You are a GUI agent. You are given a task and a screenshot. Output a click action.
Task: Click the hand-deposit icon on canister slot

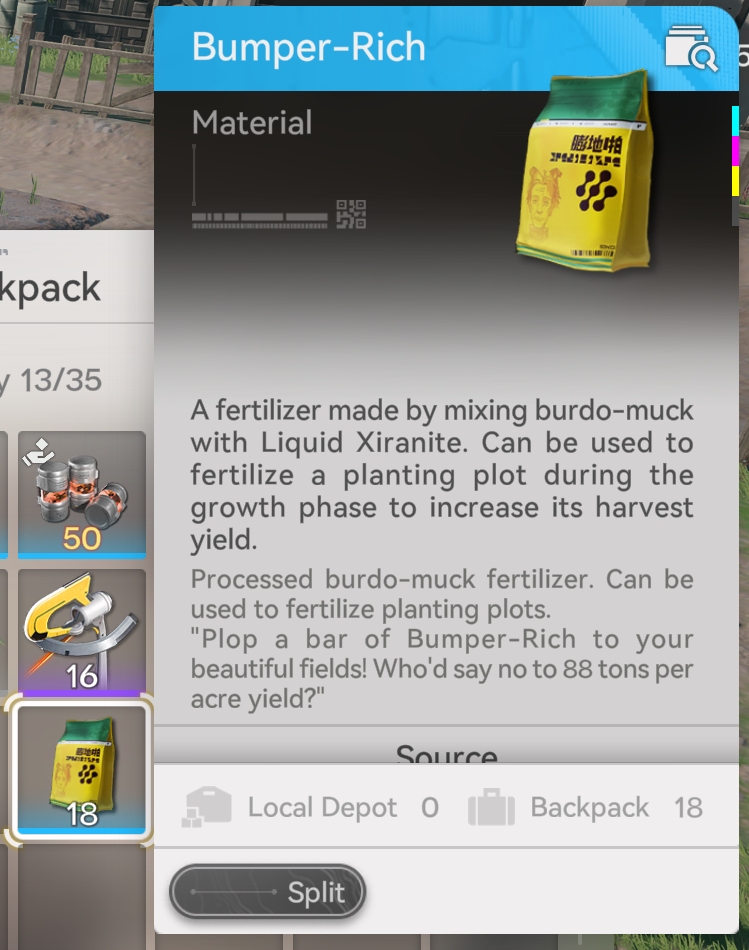38,451
